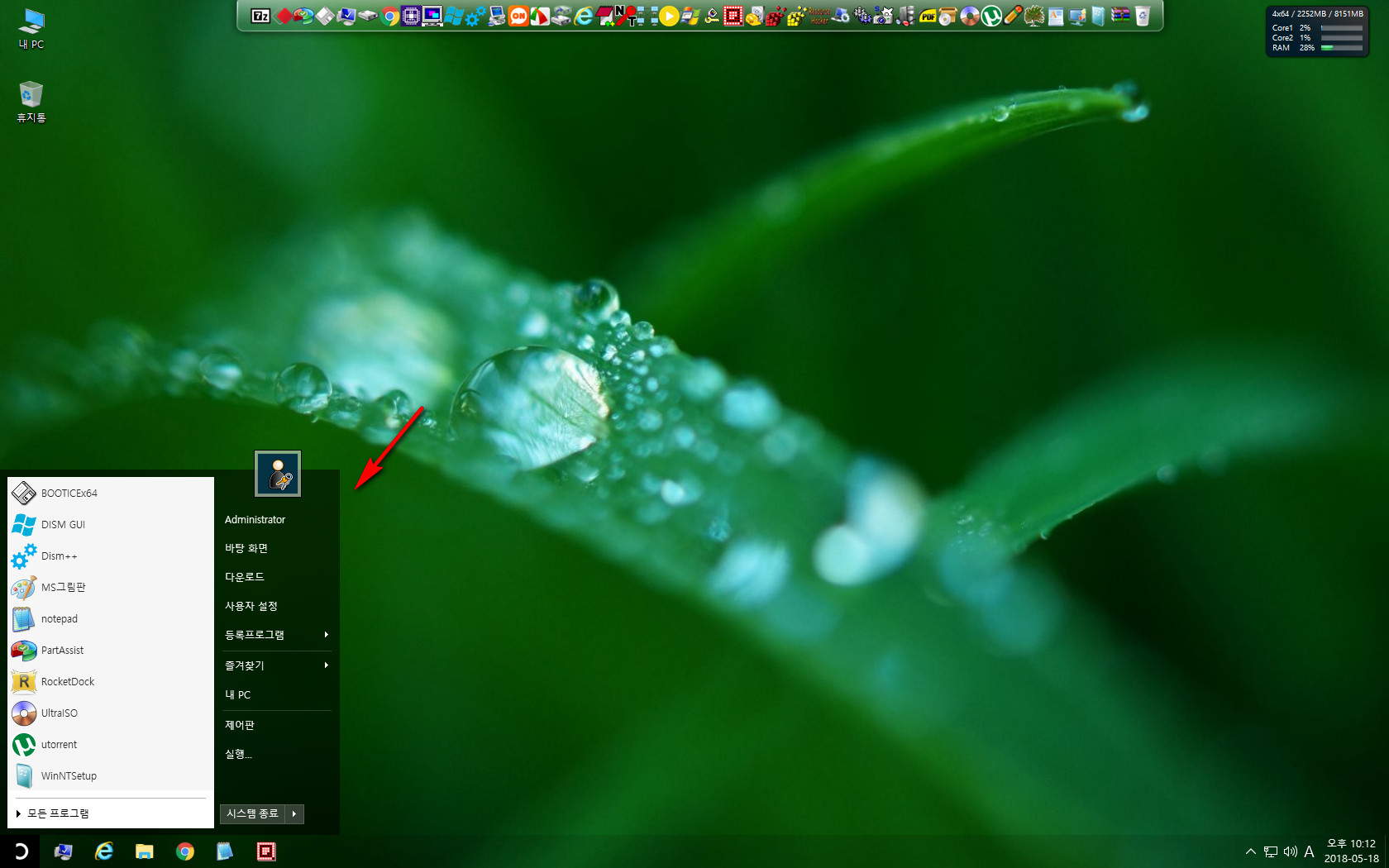The height and width of the screenshot is (868, 1389).
Task: Open the Administrator folder link
Action: coord(255,520)
